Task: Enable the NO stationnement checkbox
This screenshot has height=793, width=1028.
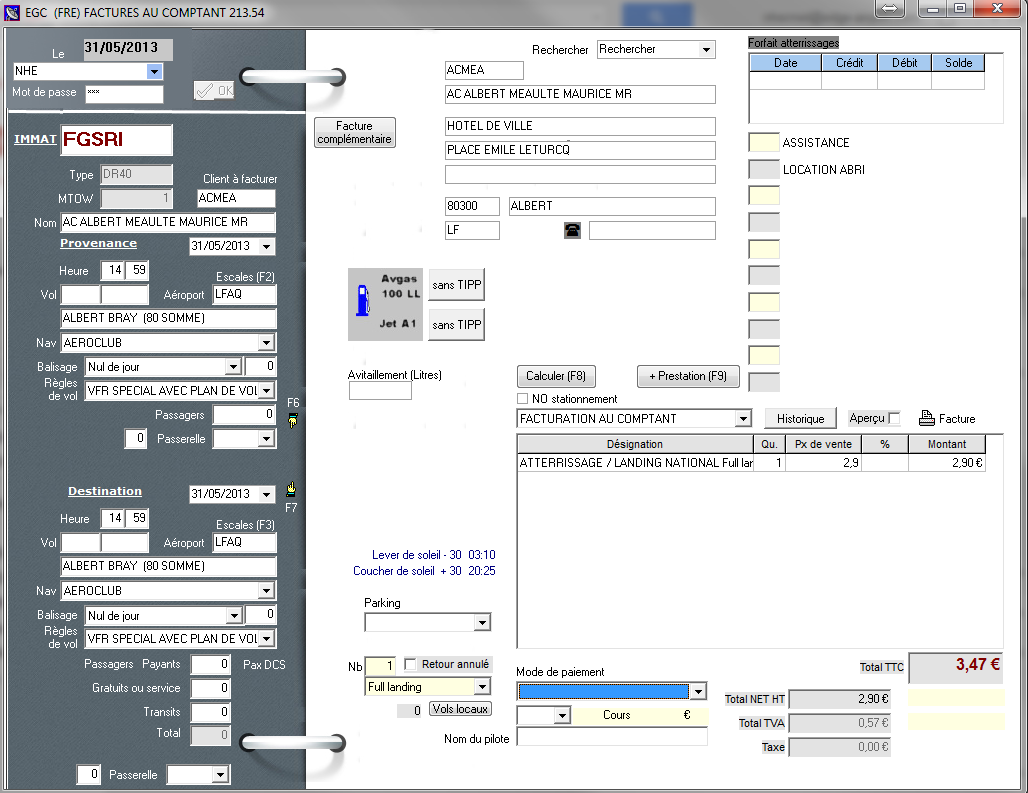Action: pyautogui.click(x=523, y=399)
